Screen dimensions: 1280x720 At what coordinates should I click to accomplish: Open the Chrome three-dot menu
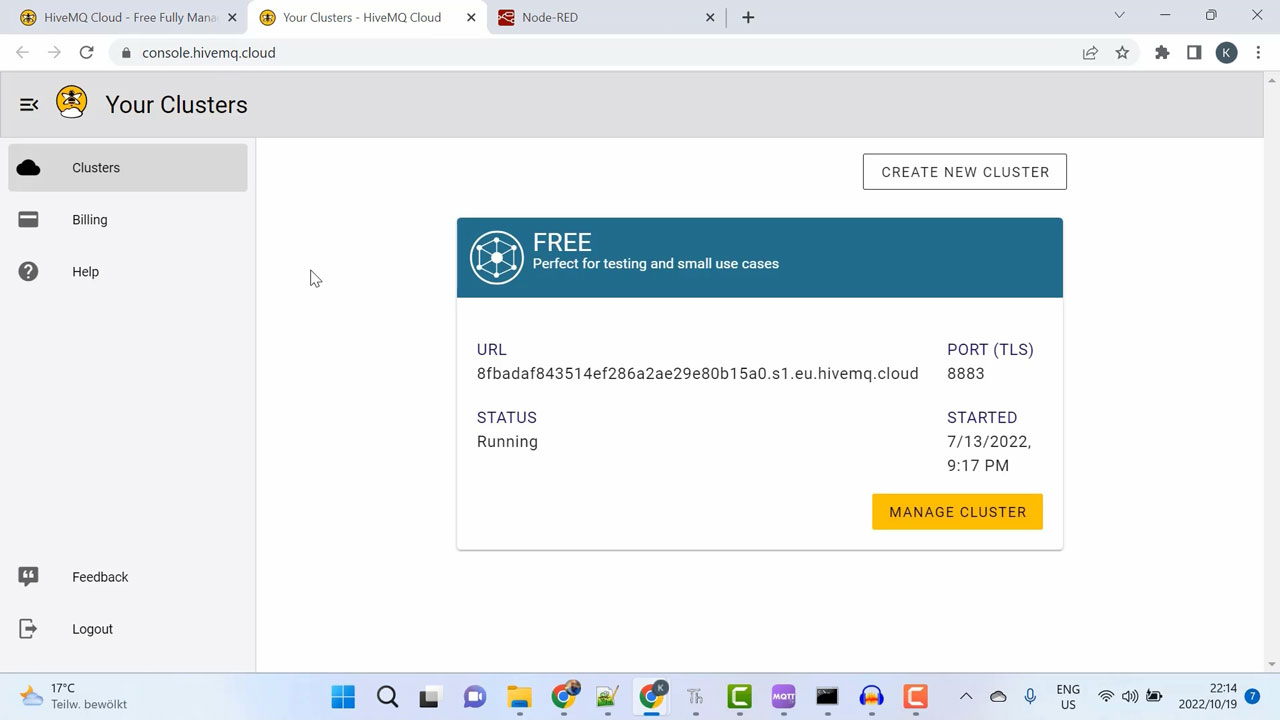1258,53
